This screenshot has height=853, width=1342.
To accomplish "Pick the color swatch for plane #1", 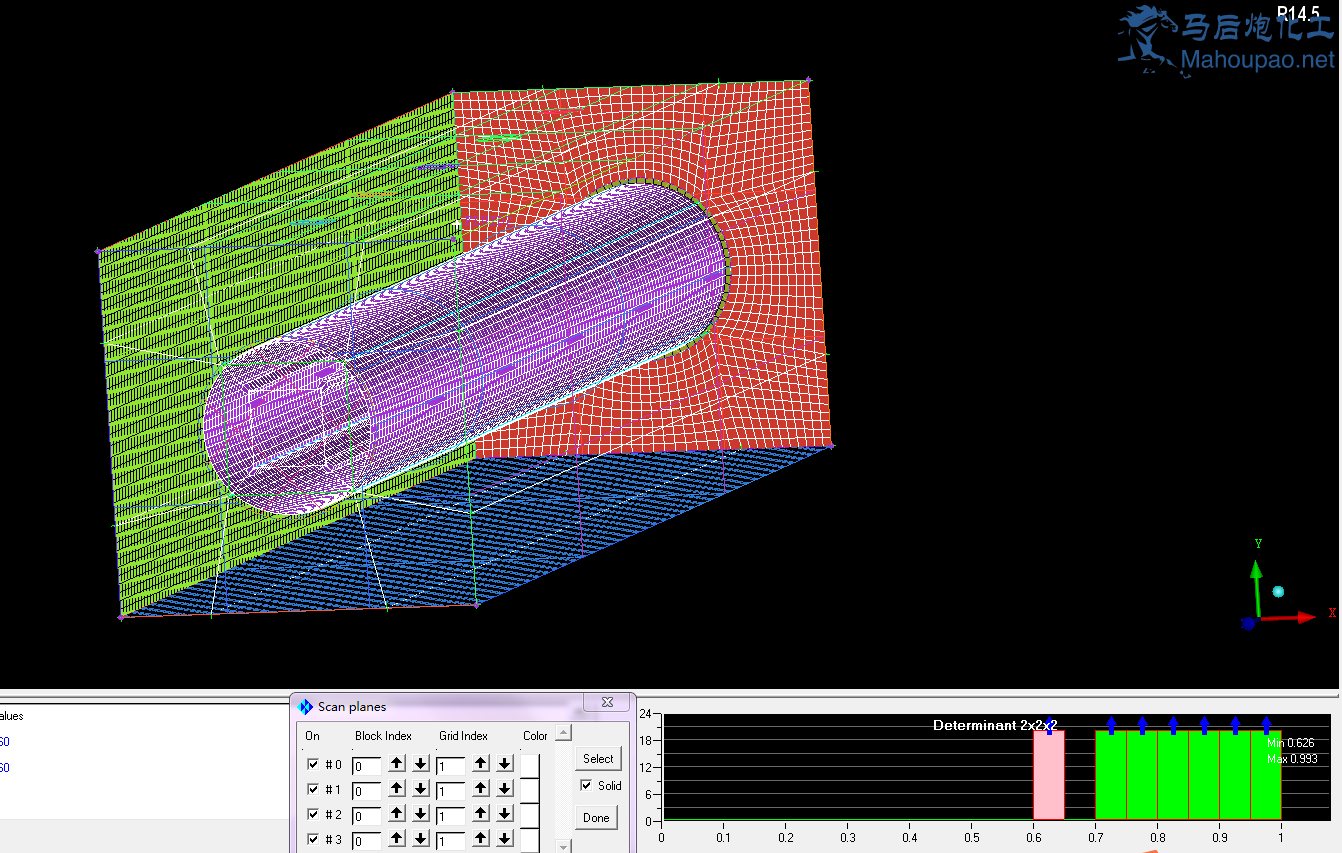I will point(530,790).
